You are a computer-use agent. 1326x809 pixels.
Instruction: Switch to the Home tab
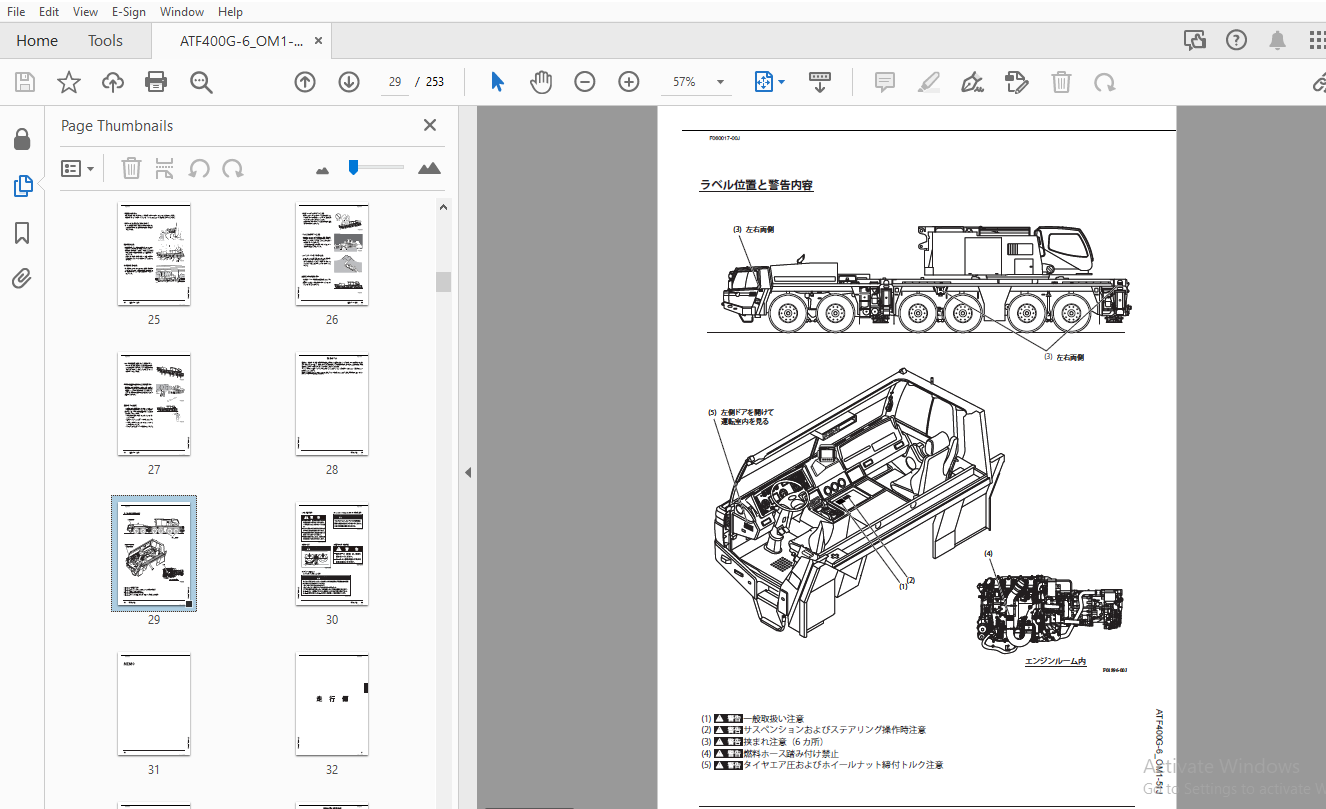click(37, 40)
